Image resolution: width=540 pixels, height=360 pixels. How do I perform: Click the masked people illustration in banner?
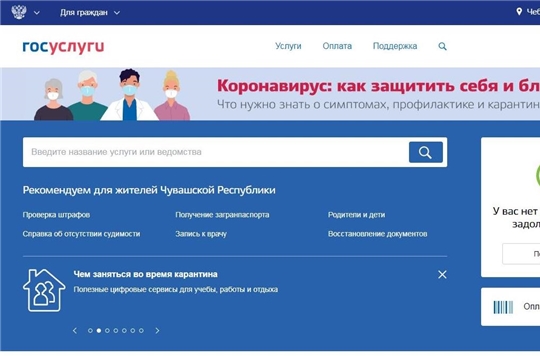pyautogui.click(x=112, y=94)
